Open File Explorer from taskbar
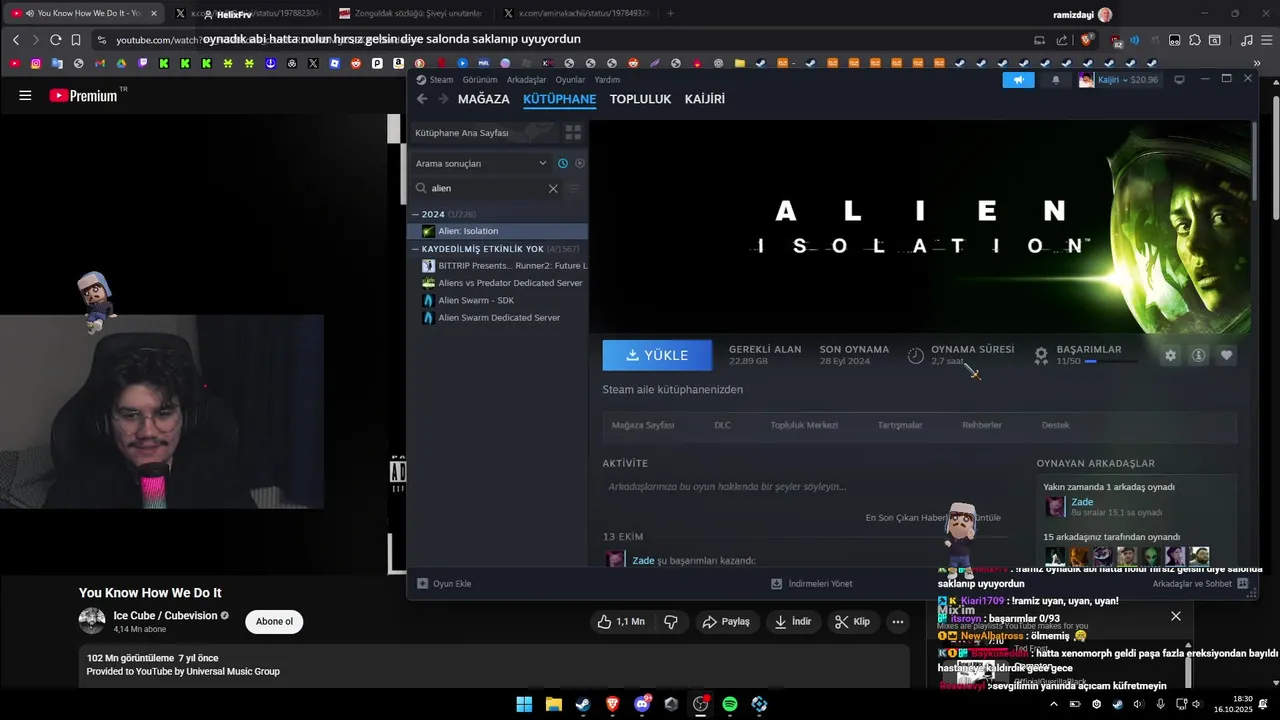1280x720 pixels. point(553,704)
